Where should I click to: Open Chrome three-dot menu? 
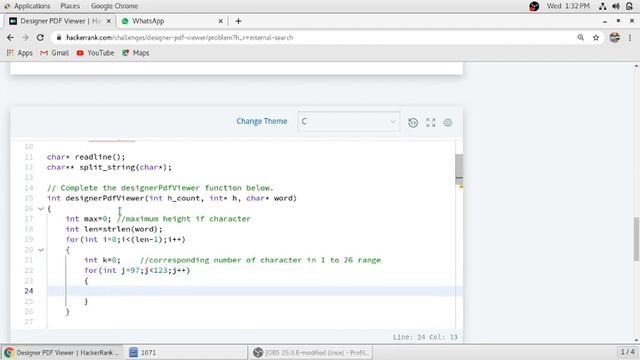(x=630, y=38)
